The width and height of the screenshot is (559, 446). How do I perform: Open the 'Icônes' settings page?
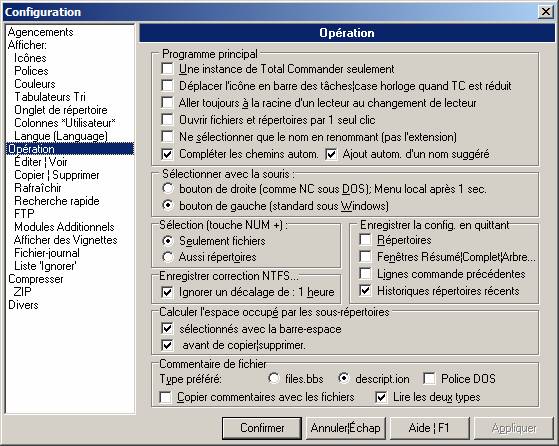[x=30, y=58]
